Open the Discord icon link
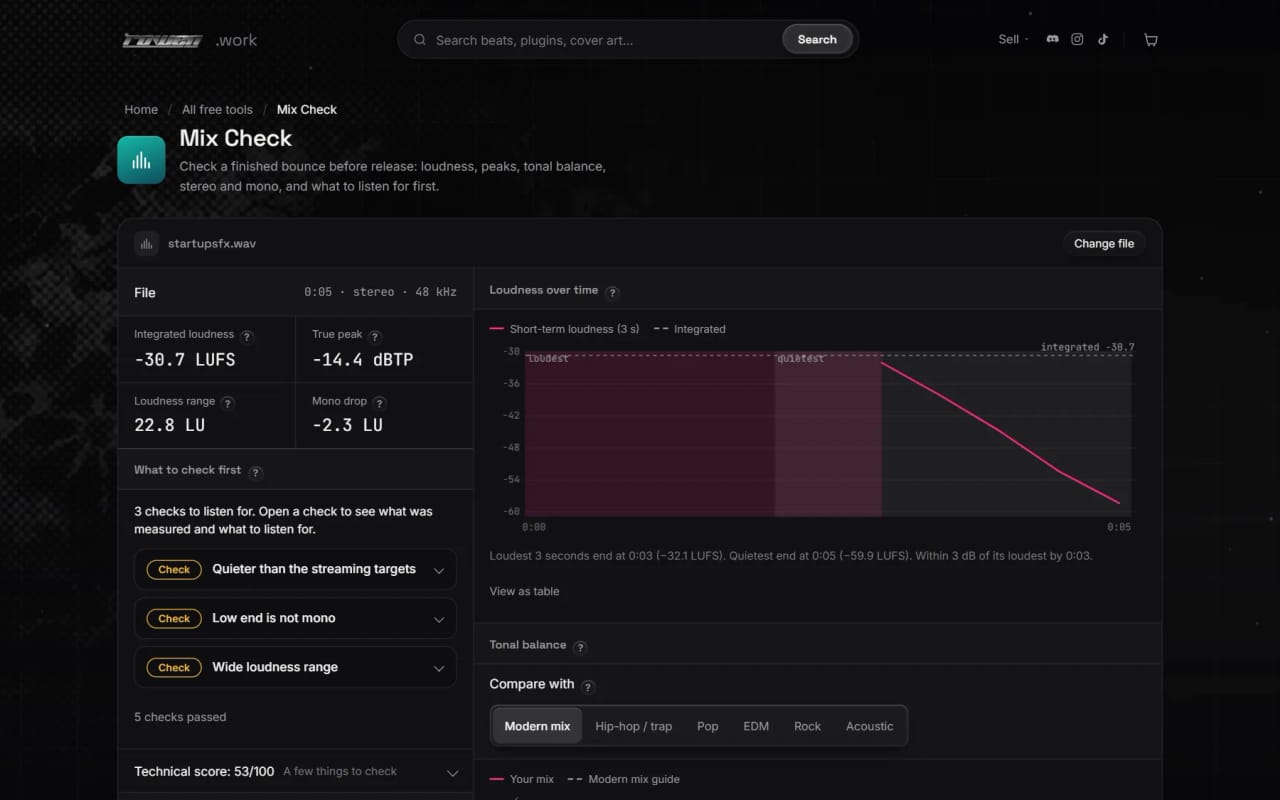This screenshot has height=800, width=1280. (1052, 39)
